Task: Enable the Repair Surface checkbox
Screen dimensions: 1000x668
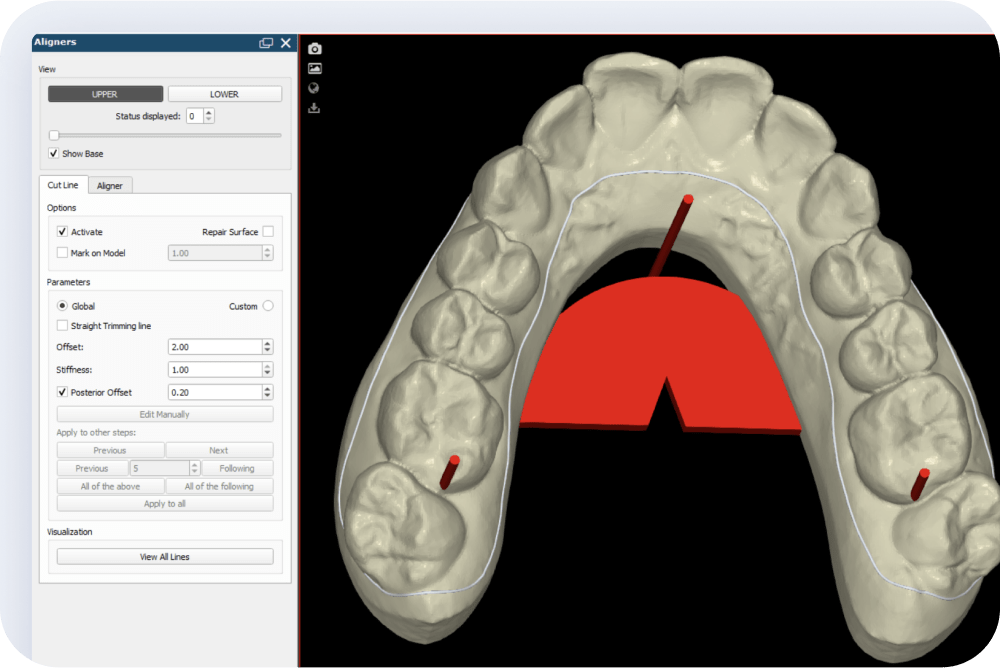Action: click(x=268, y=231)
